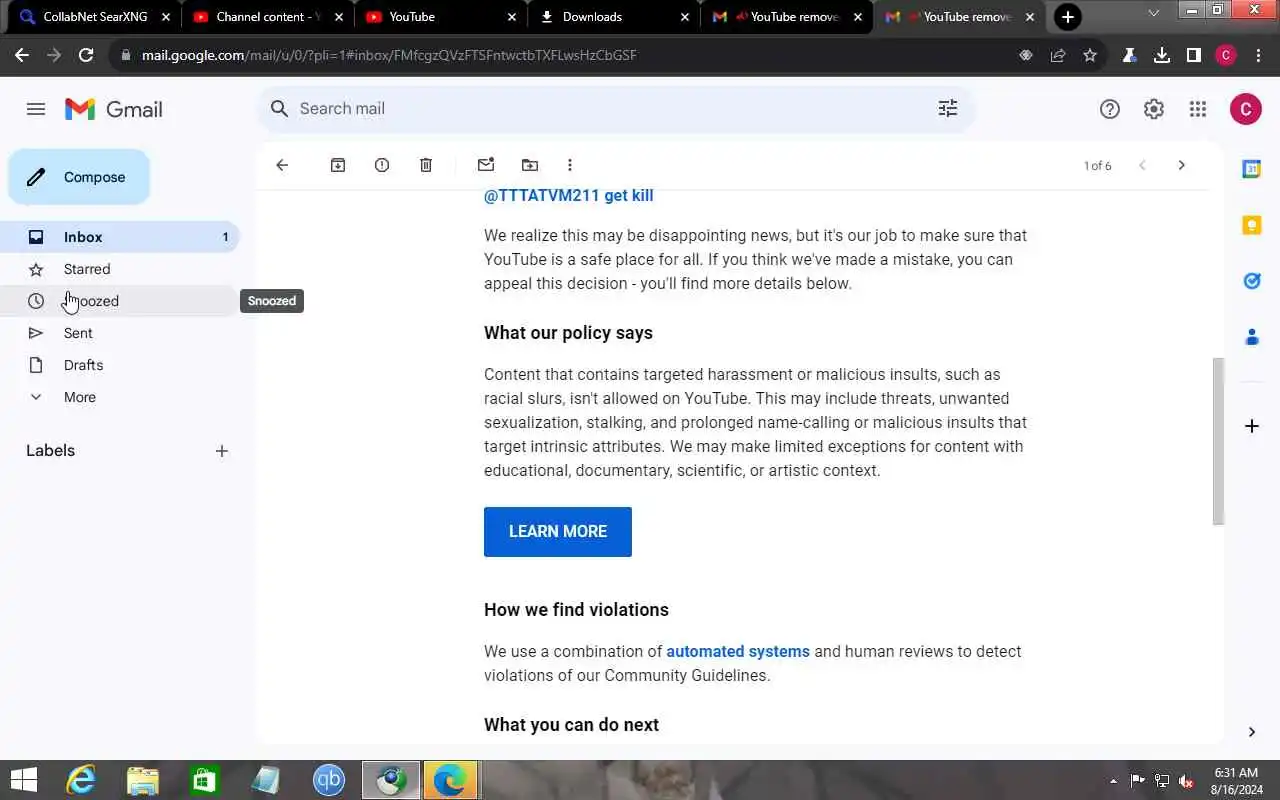Share this page icon
The height and width of the screenshot is (800, 1280).
[1058, 55]
